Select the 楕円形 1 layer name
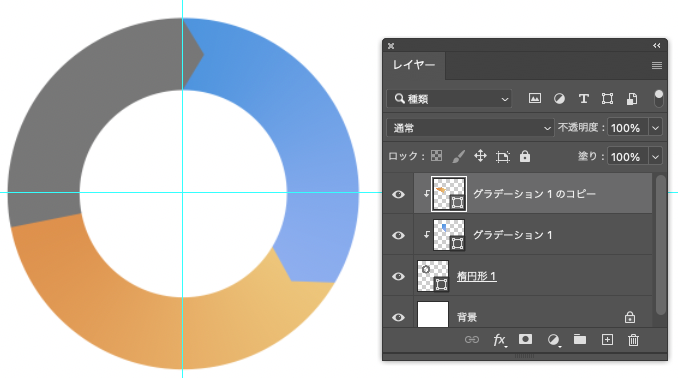 477,276
